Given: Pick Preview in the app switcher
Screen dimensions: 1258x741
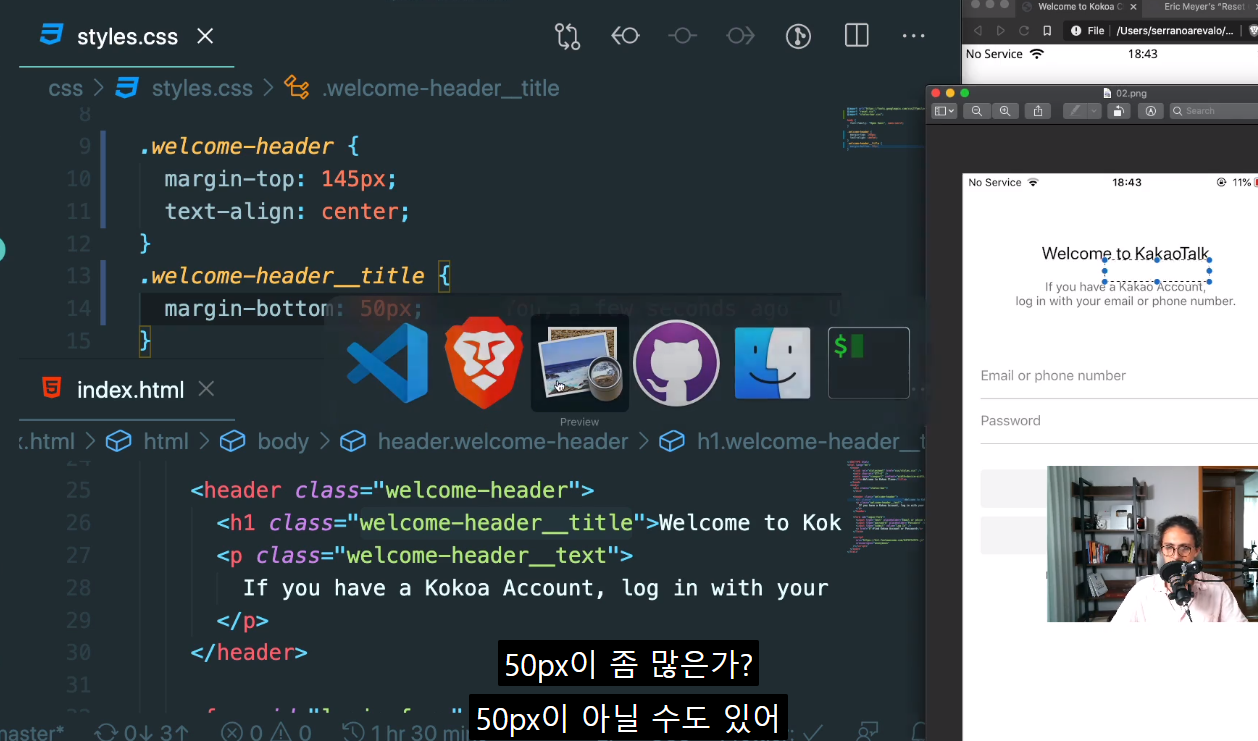Looking at the screenshot, I should pos(580,362).
